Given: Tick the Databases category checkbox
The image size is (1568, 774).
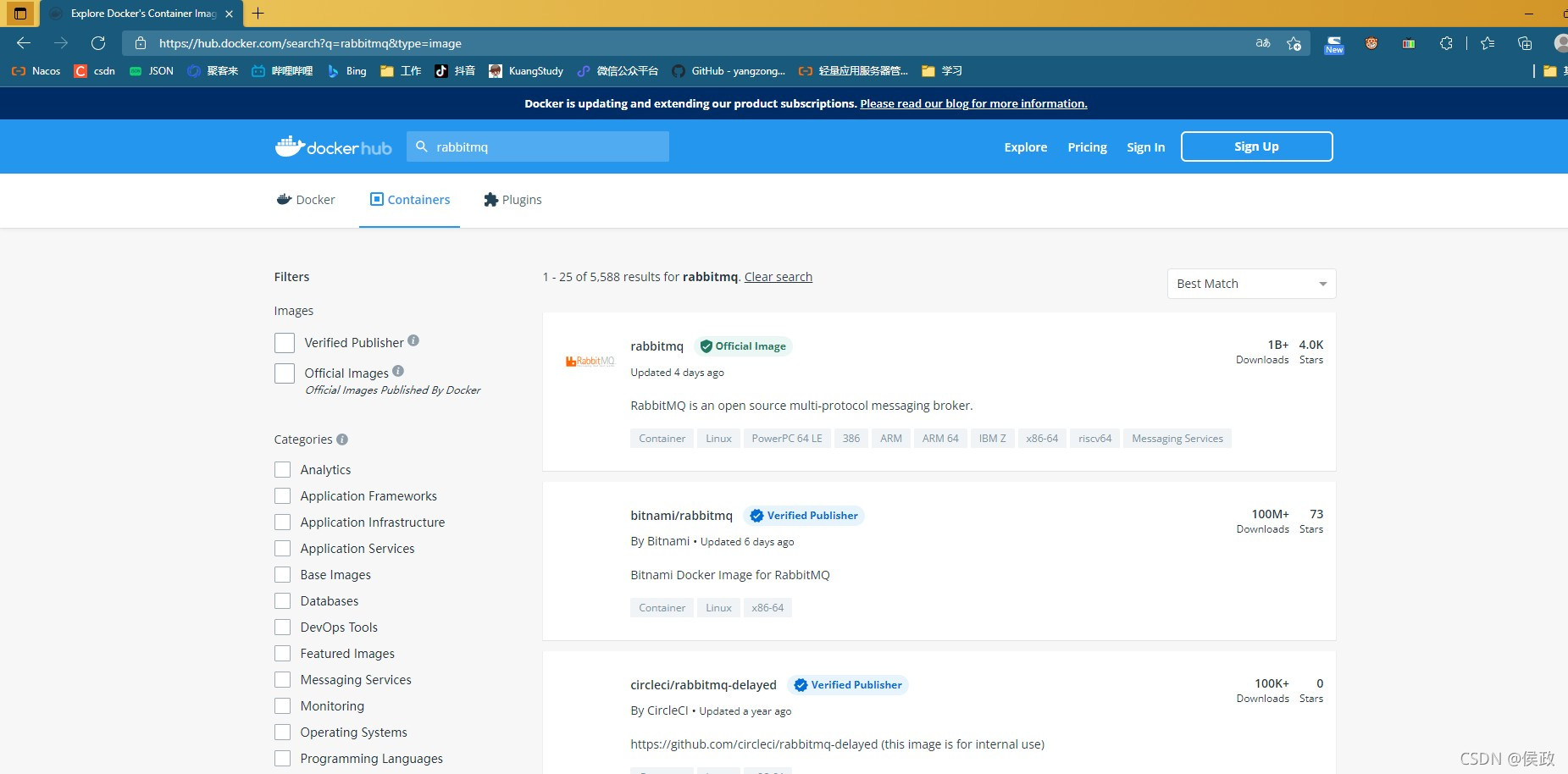Looking at the screenshot, I should pyautogui.click(x=283, y=601).
